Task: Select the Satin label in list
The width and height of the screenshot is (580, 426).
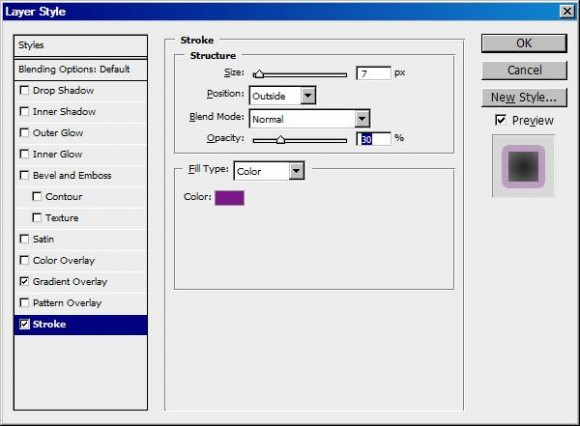Action: click(43, 239)
